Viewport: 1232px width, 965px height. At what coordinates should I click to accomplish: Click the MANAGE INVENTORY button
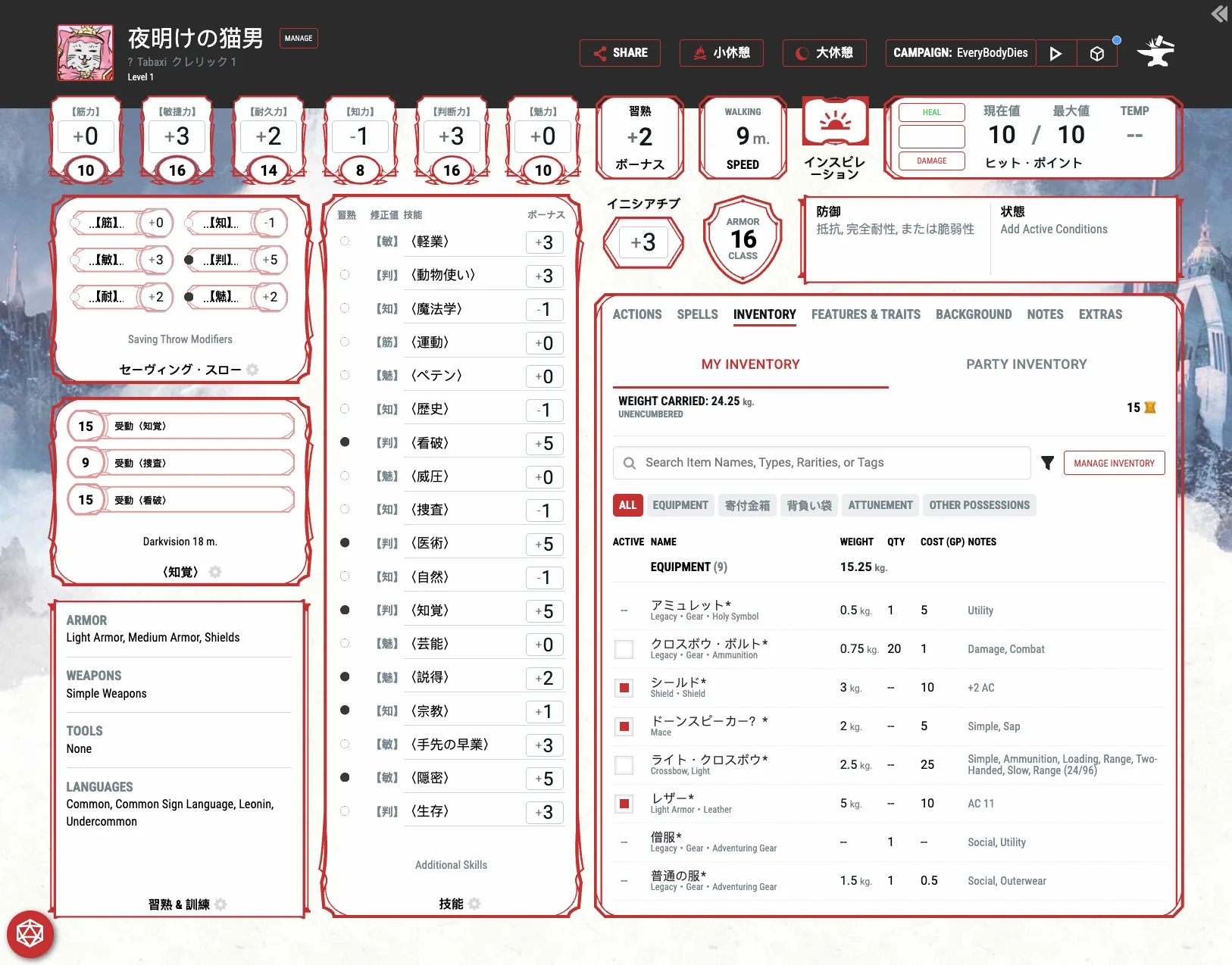(1114, 463)
